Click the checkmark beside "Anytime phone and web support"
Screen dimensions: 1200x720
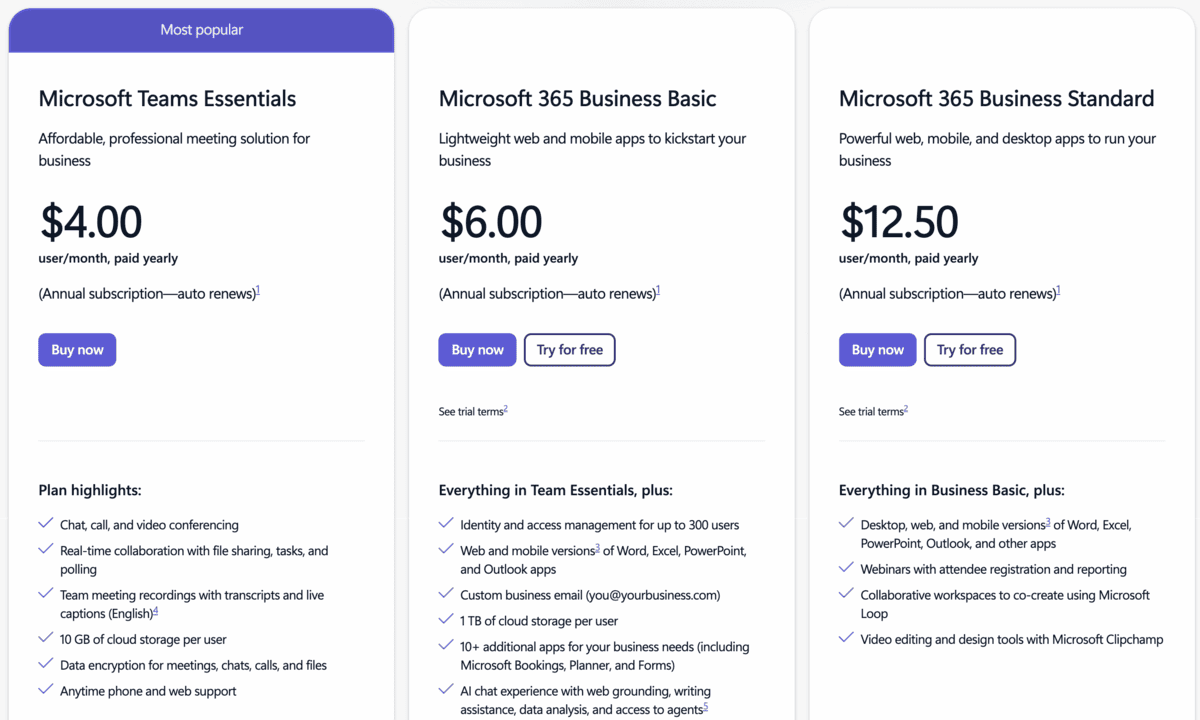click(x=45, y=690)
